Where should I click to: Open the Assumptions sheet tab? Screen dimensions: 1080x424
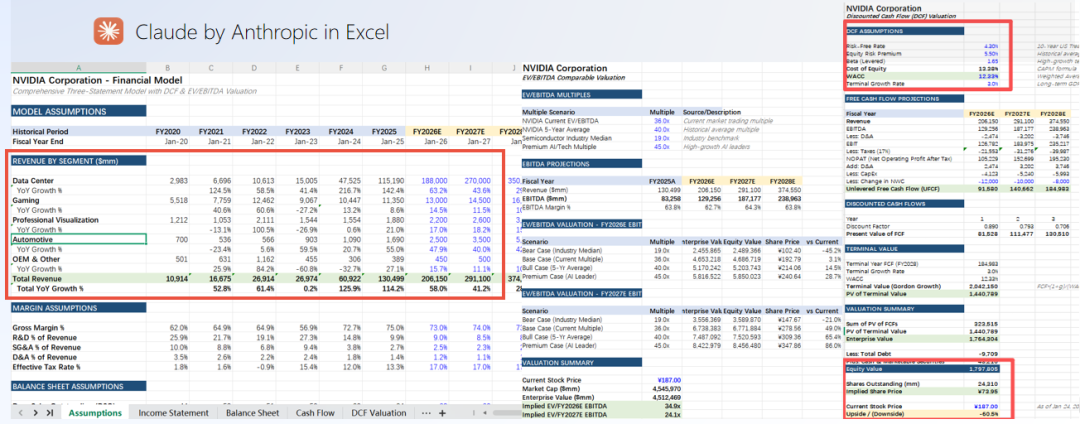pos(95,413)
